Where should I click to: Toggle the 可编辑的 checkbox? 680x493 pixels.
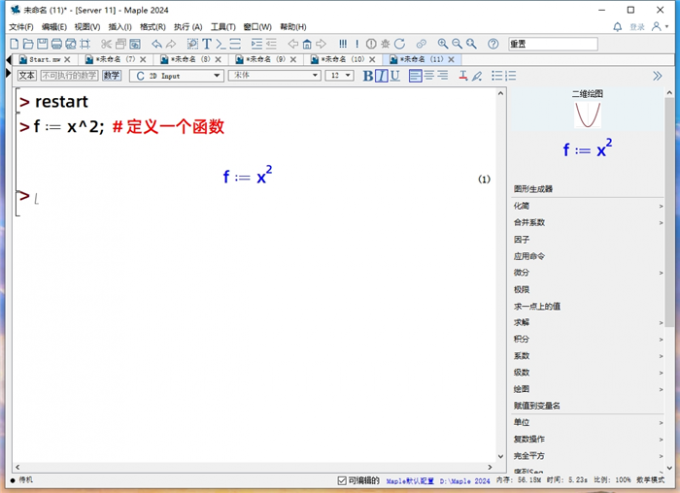coord(342,481)
